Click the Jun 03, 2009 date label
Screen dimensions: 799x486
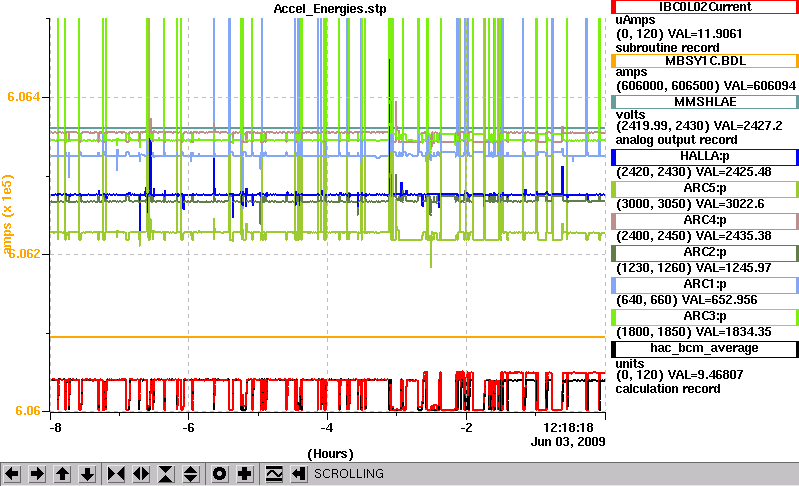[568, 441]
